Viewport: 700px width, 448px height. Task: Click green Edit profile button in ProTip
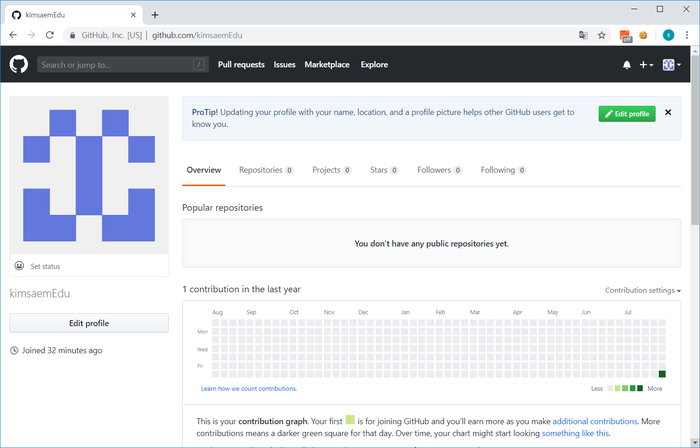tap(627, 114)
